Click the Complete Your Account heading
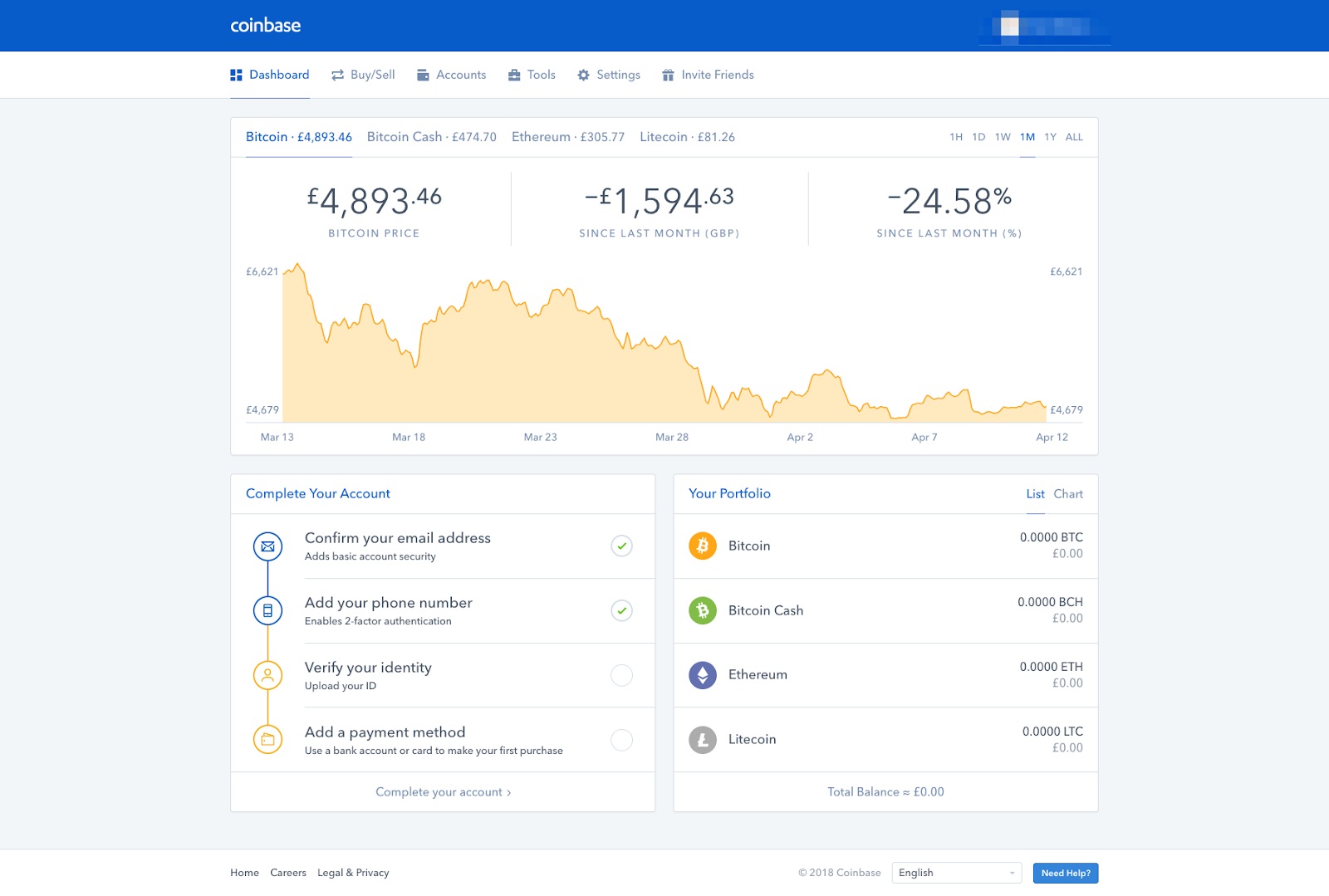 tap(318, 493)
